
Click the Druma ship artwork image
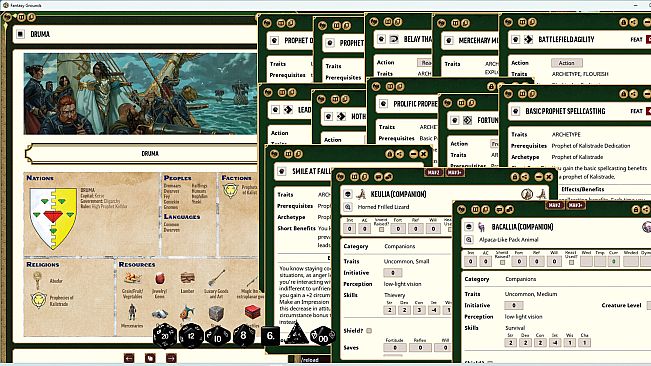[x=140, y=93]
